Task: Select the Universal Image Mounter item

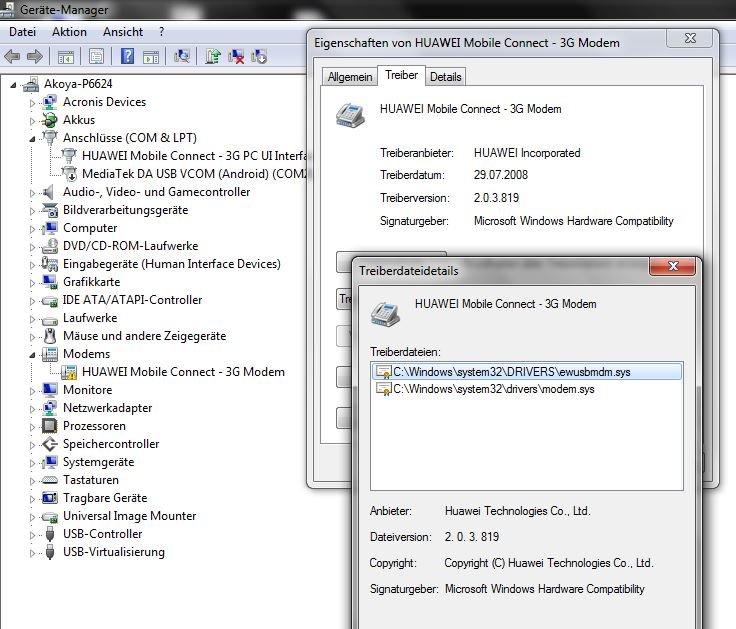Action: pos(130,516)
